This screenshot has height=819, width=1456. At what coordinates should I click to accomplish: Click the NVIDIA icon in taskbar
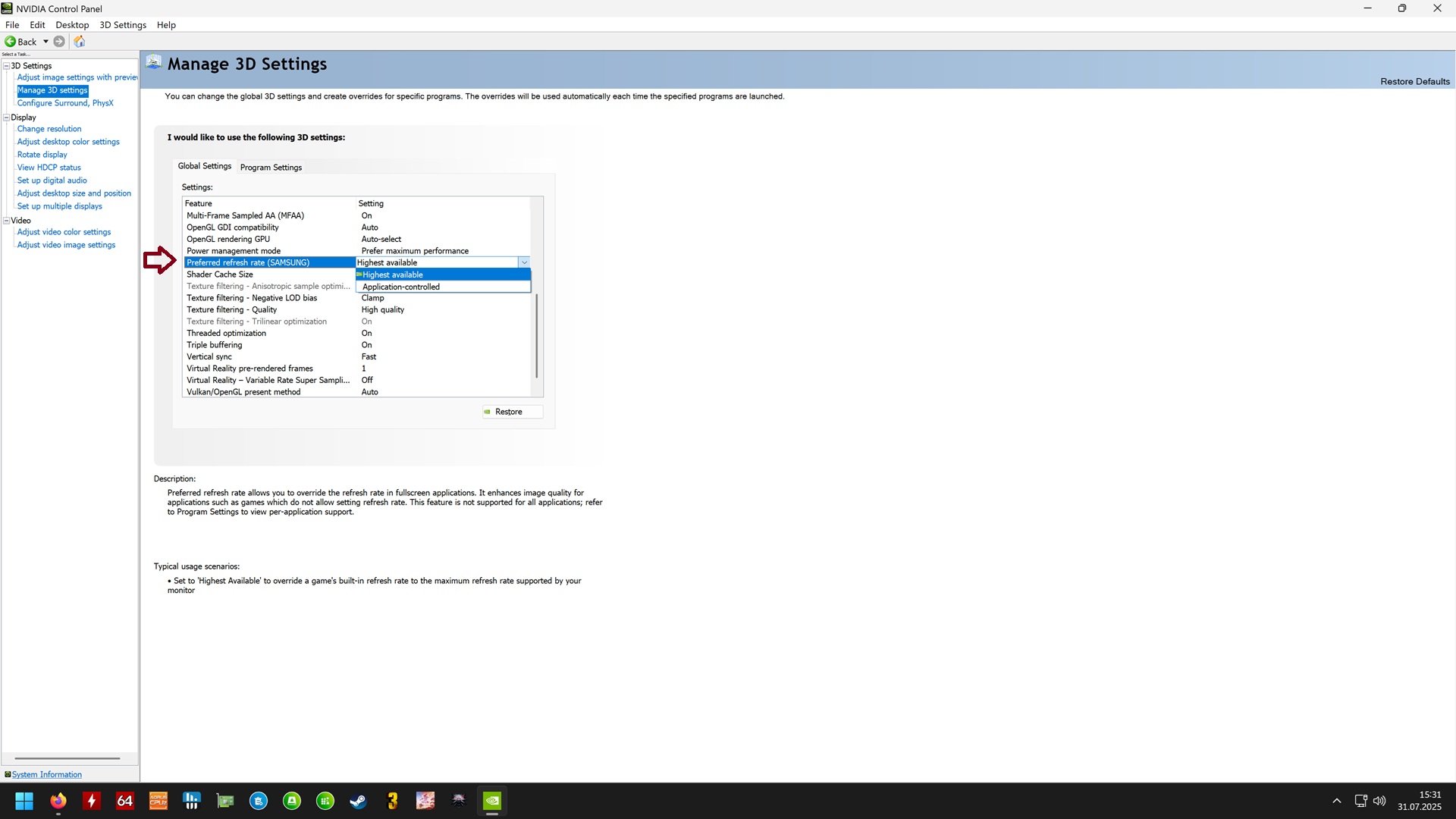[492, 801]
